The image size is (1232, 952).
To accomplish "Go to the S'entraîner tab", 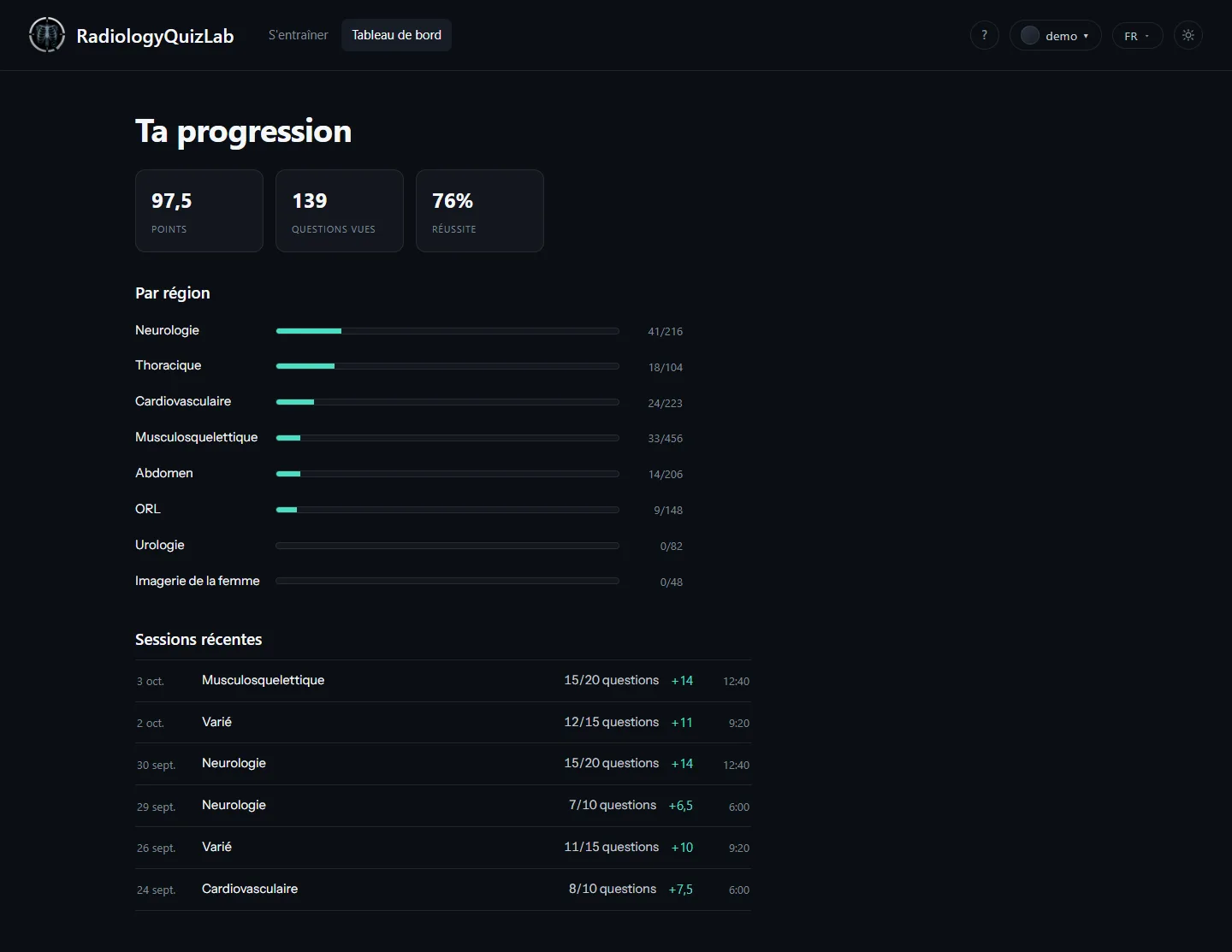I will click(x=298, y=35).
